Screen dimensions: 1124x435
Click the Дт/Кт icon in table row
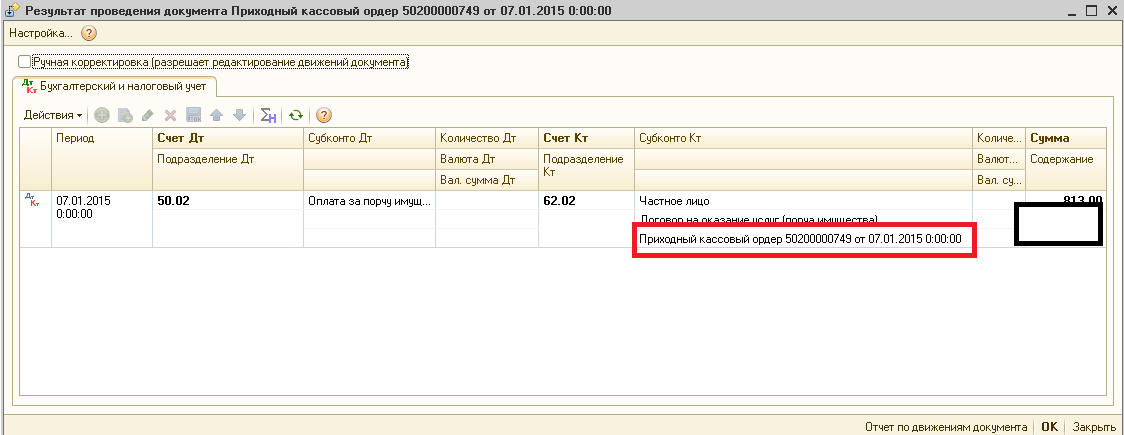[31, 199]
